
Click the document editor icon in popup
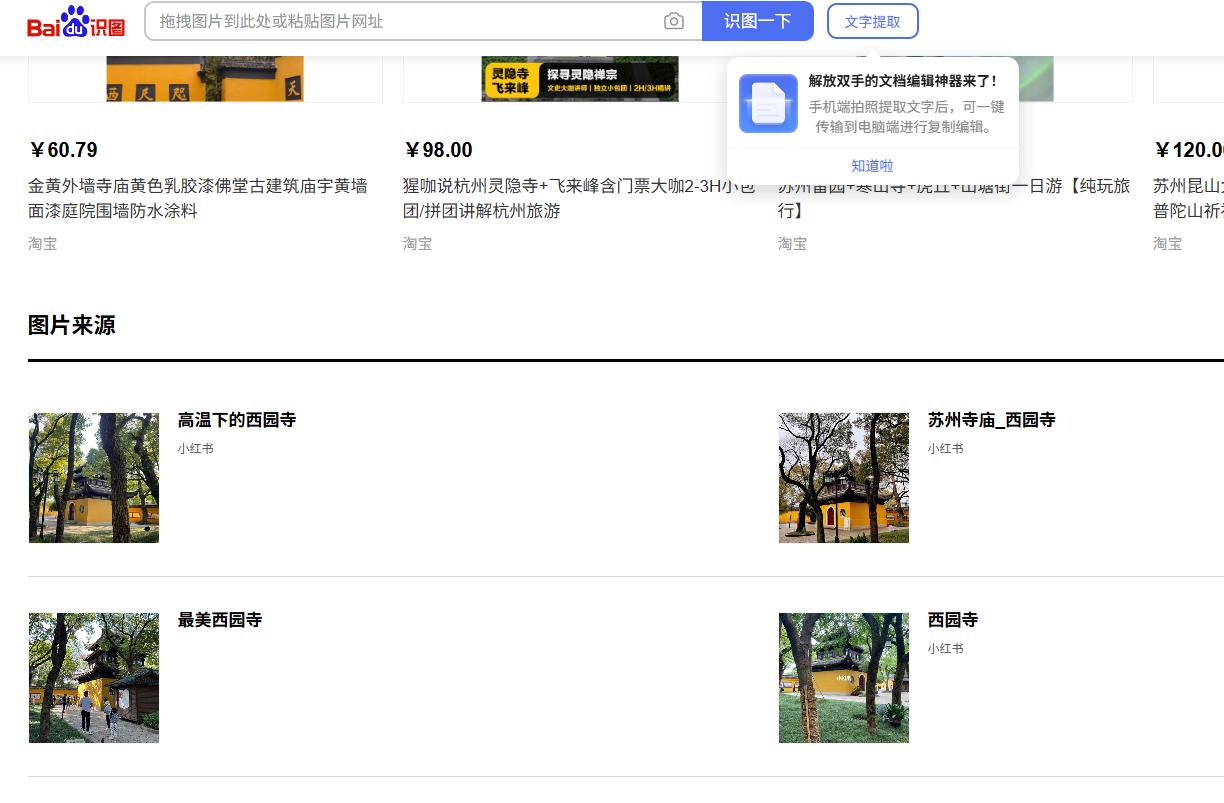tap(768, 103)
